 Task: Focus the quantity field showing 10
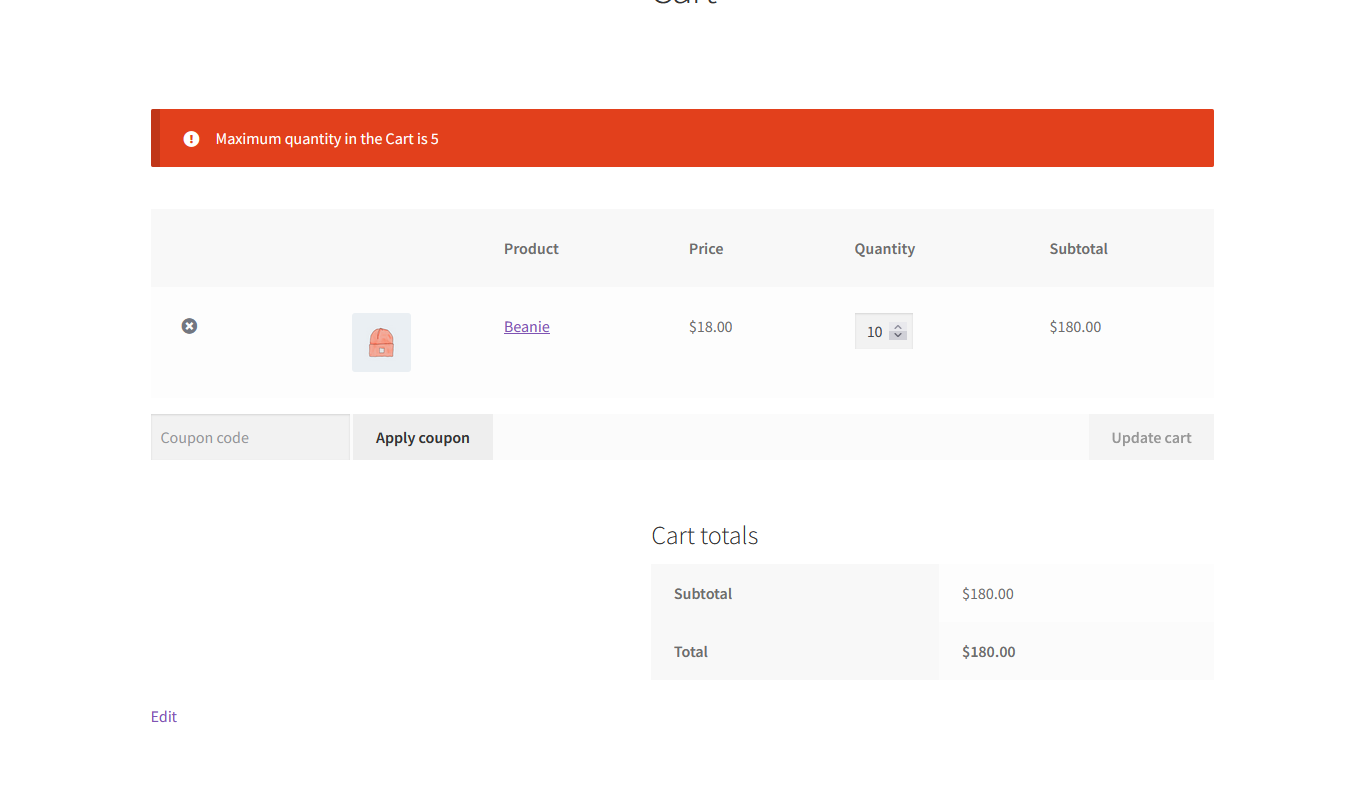pos(873,332)
